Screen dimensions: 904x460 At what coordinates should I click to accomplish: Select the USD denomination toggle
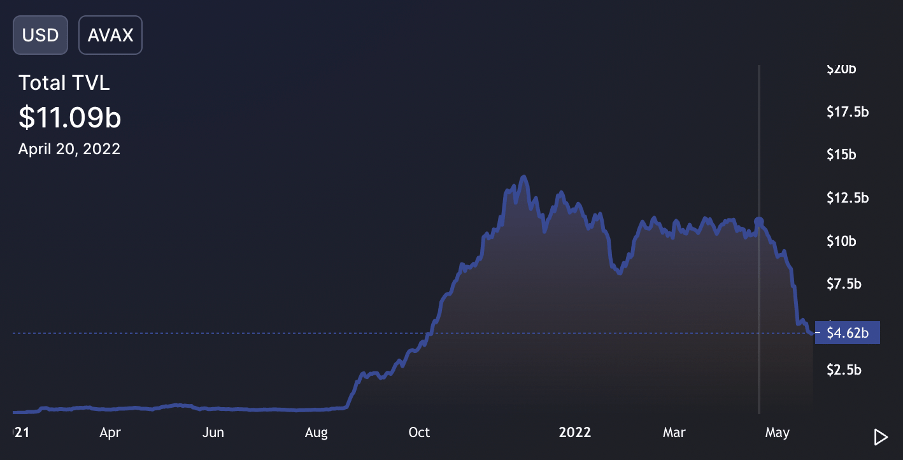click(41, 35)
